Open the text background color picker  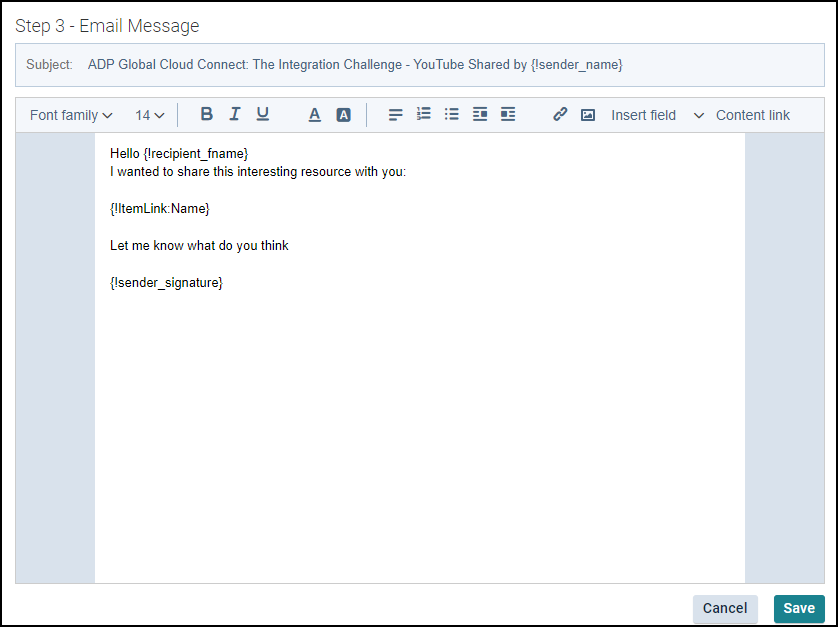coord(343,115)
